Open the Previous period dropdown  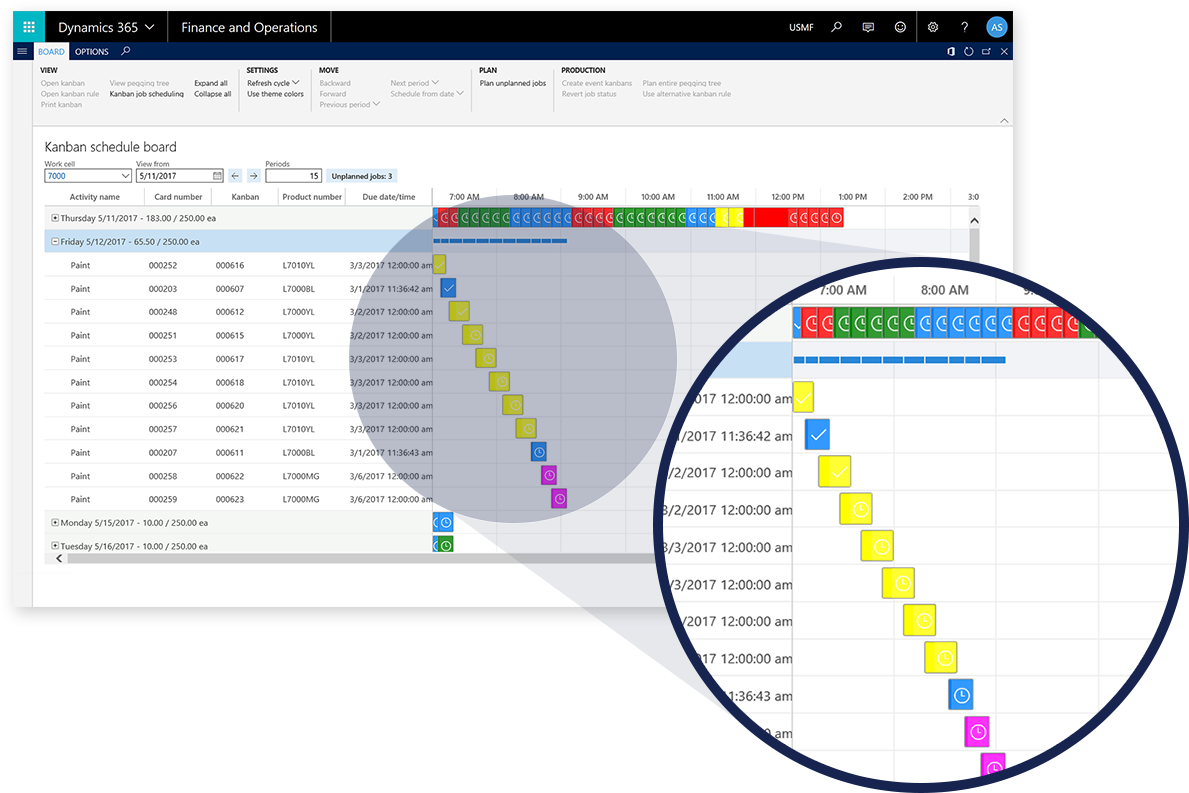click(x=350, y=105)
